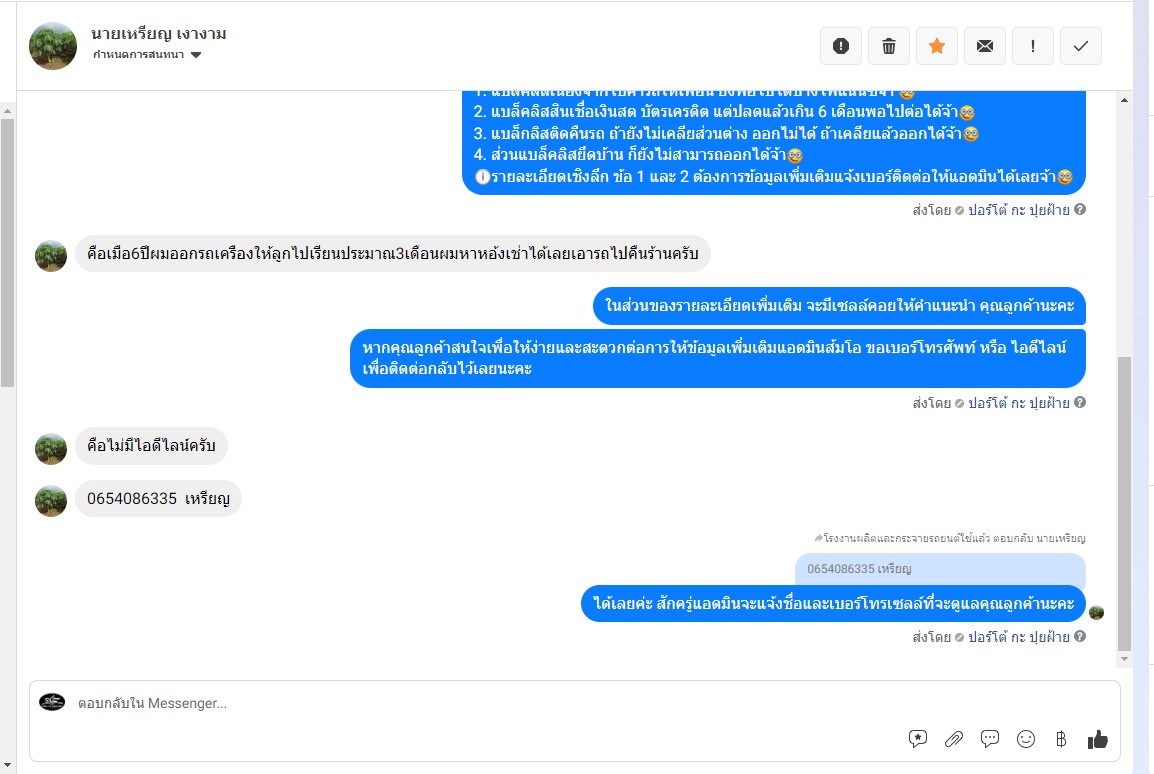Click customer name นายเหรียญ เงางาม

tap(159, 33)
